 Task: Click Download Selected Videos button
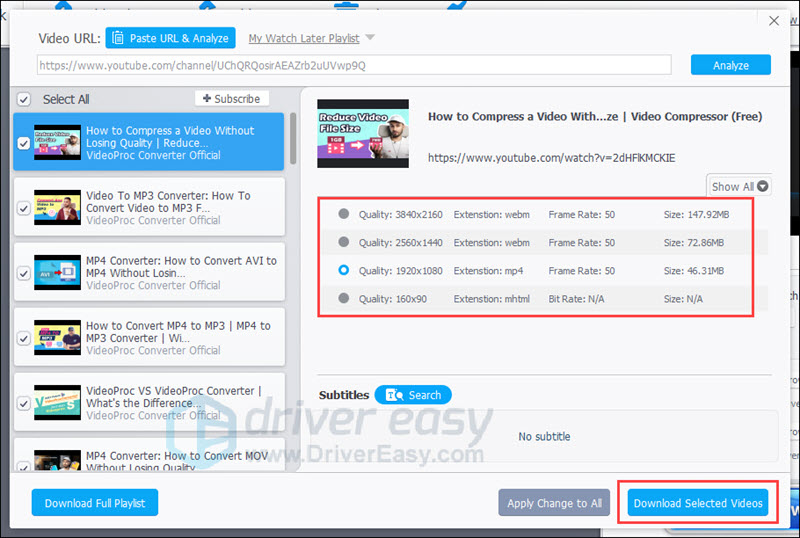[x=697, y=503]
